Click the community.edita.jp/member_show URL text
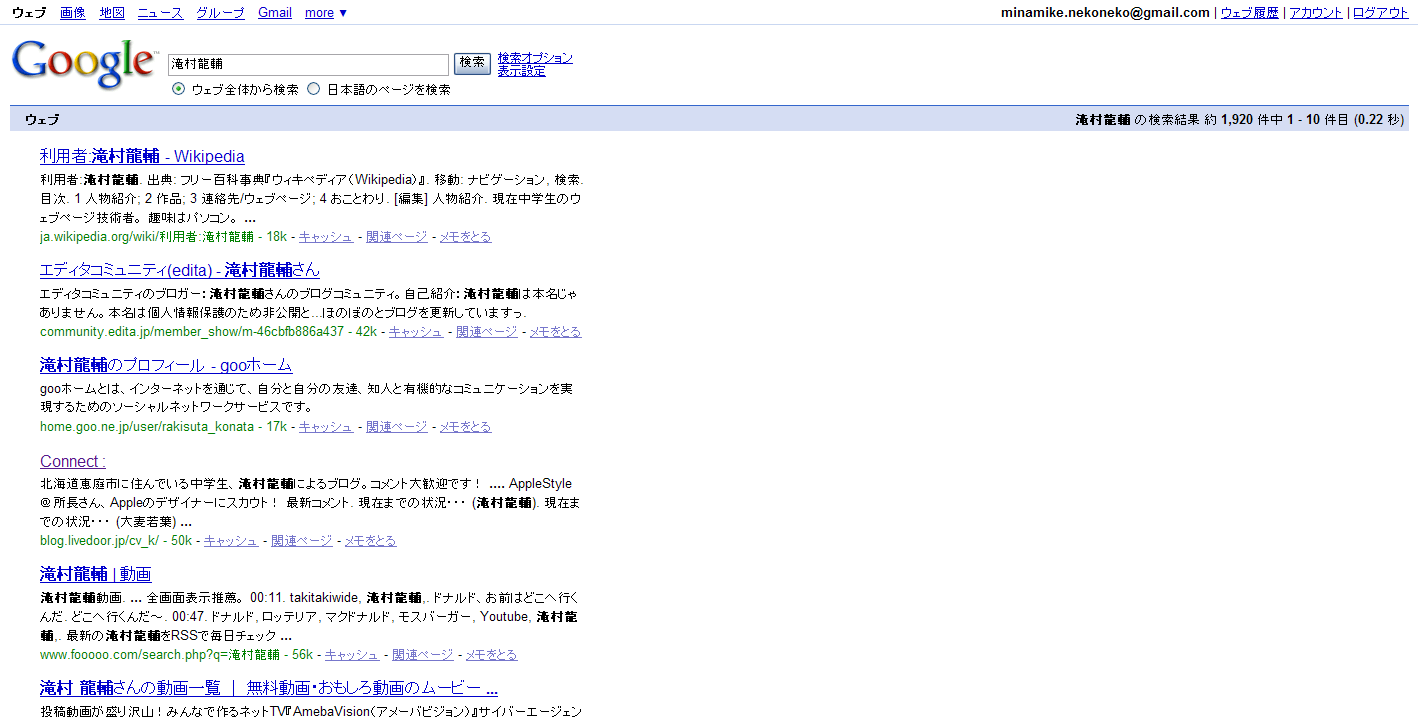The height and width of the screenshot is (722, 1418). tap(192, 332)
